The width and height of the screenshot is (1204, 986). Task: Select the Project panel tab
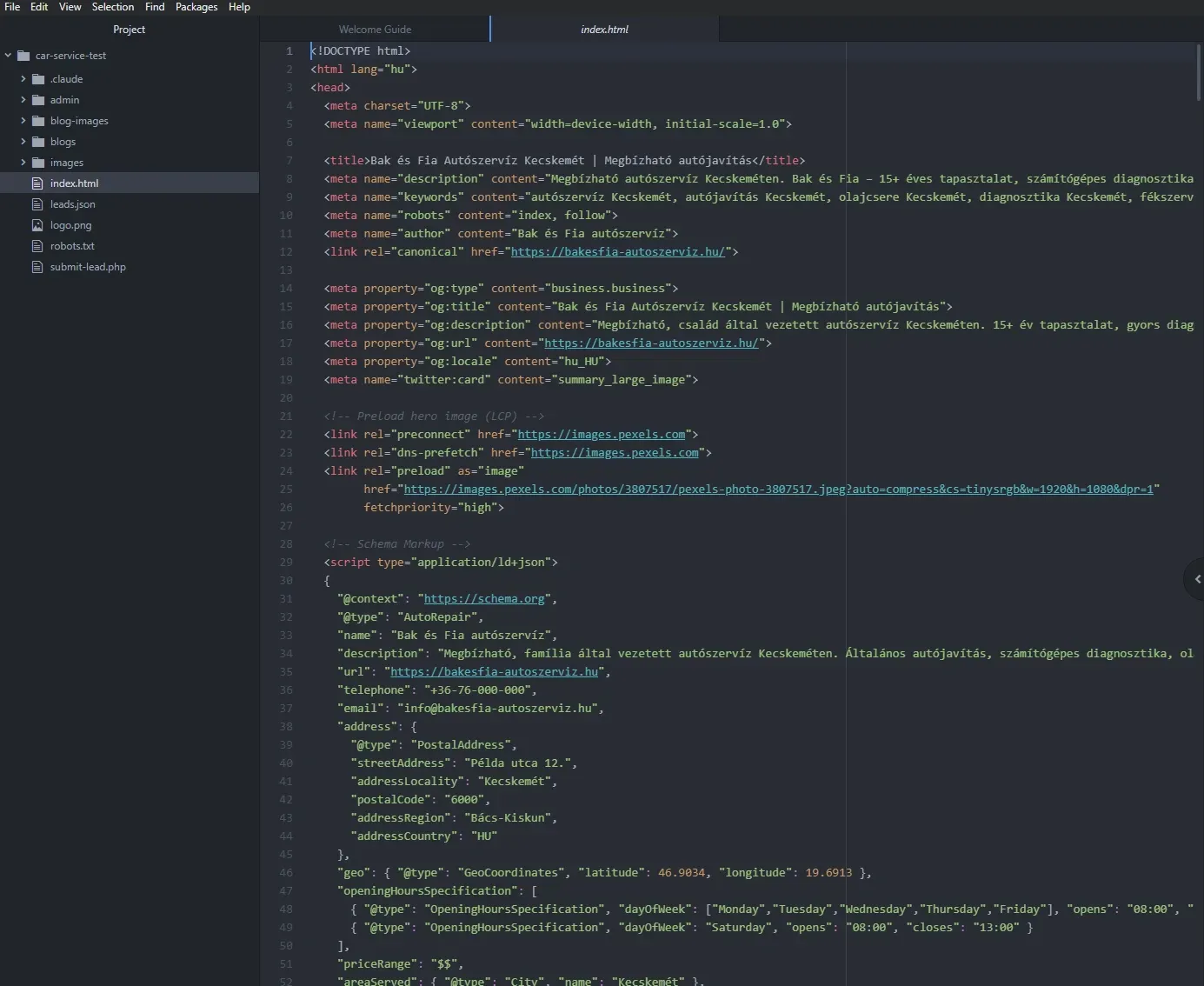click(130, 30)
